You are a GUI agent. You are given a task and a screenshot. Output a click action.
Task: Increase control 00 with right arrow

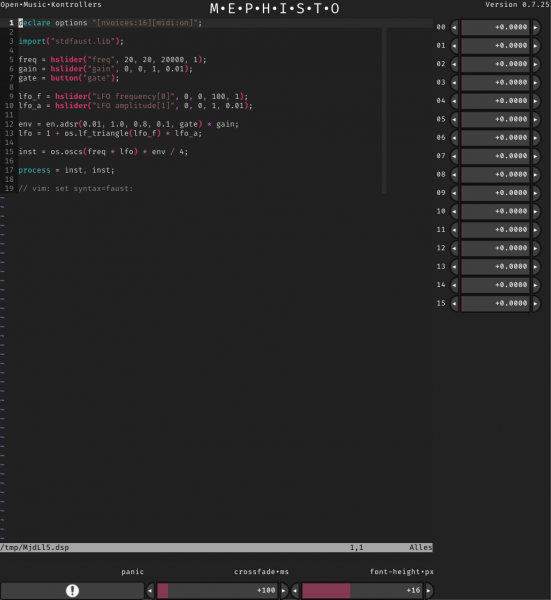tap(536, 27)
